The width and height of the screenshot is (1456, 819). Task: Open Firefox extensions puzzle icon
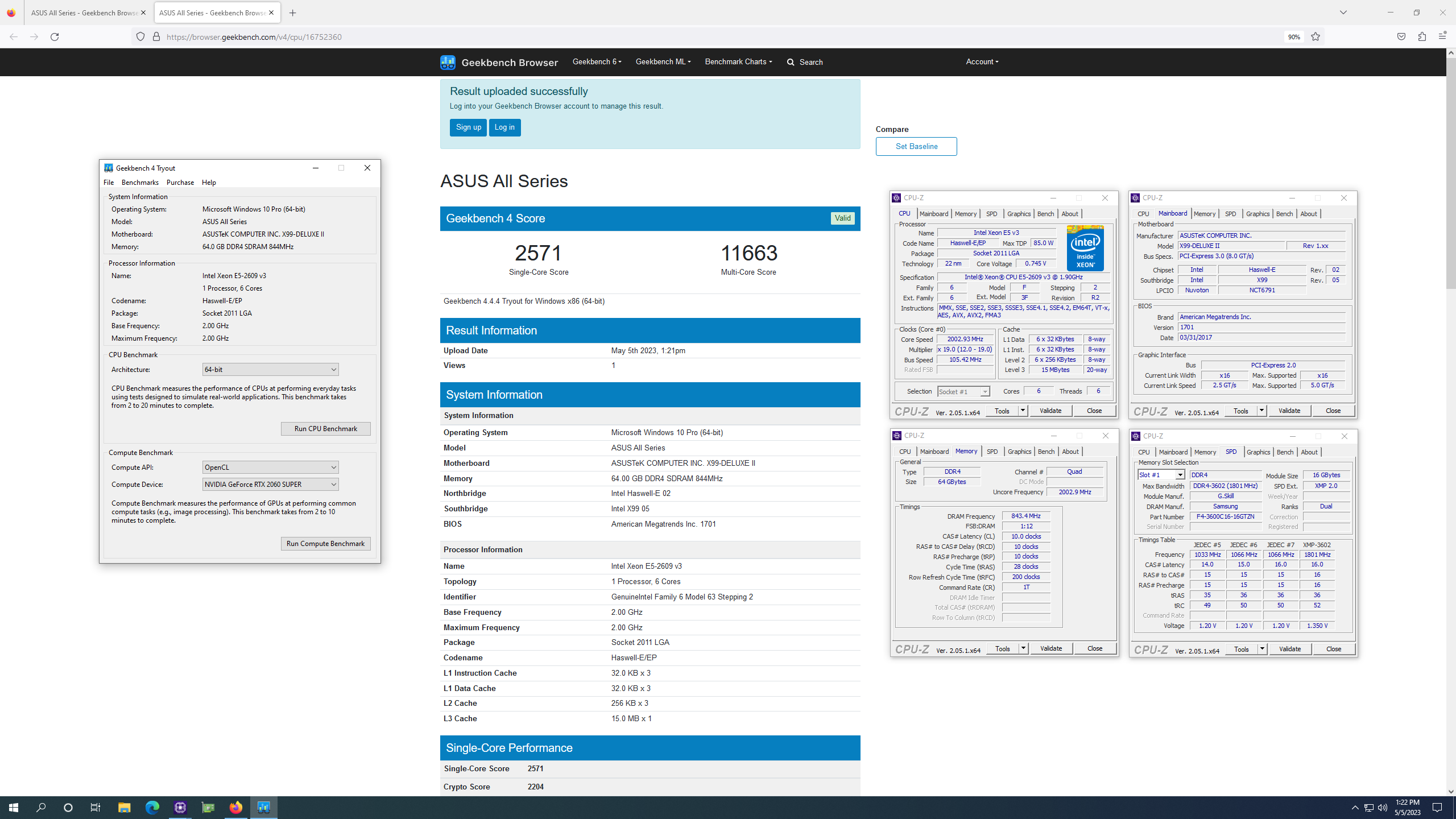coord(1422,37)
